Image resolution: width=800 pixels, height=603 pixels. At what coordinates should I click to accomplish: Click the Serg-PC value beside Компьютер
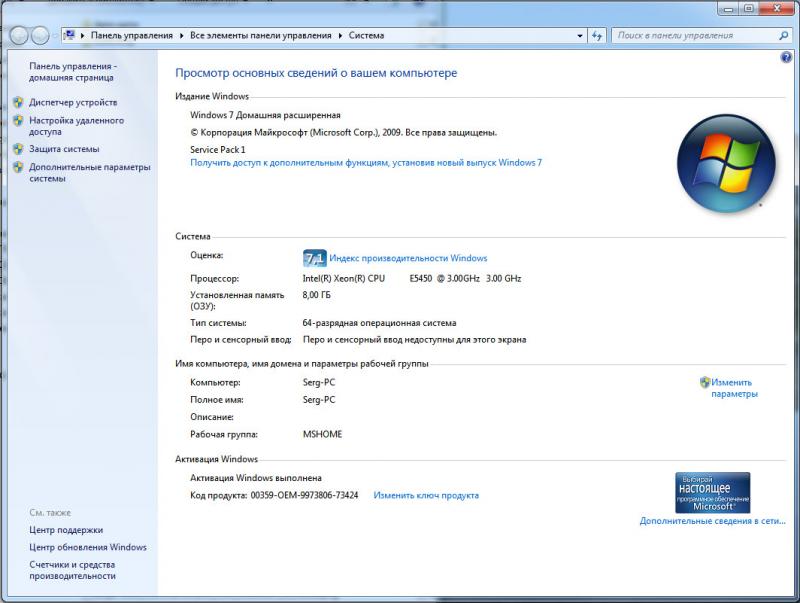pyautogui.click(x=319, y=383)
